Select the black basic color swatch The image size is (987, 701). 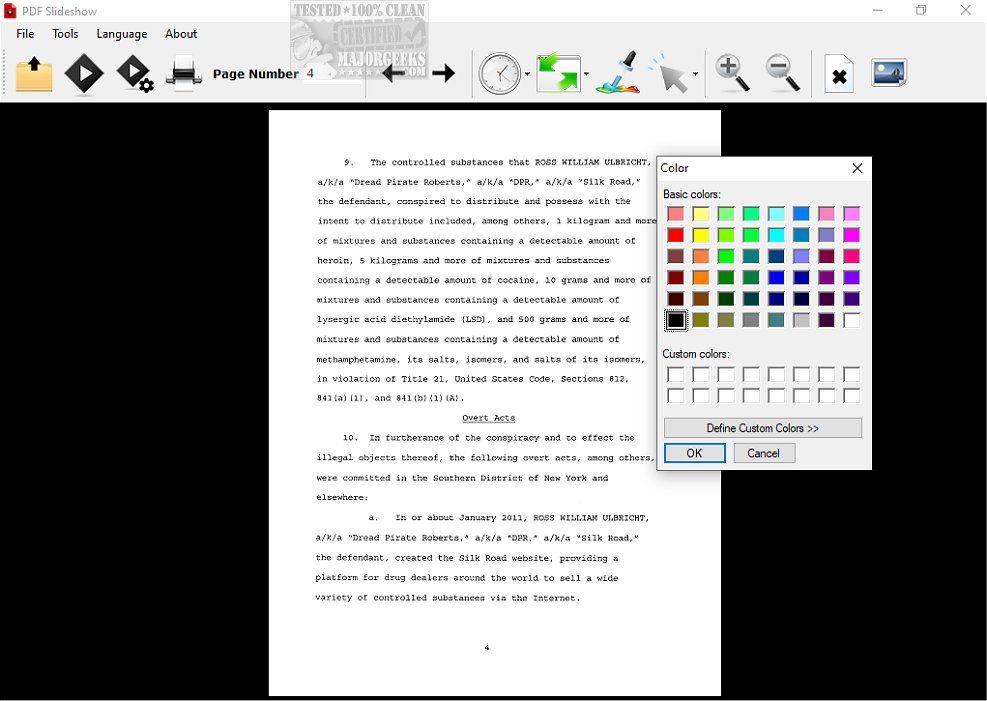coord(675,320)
